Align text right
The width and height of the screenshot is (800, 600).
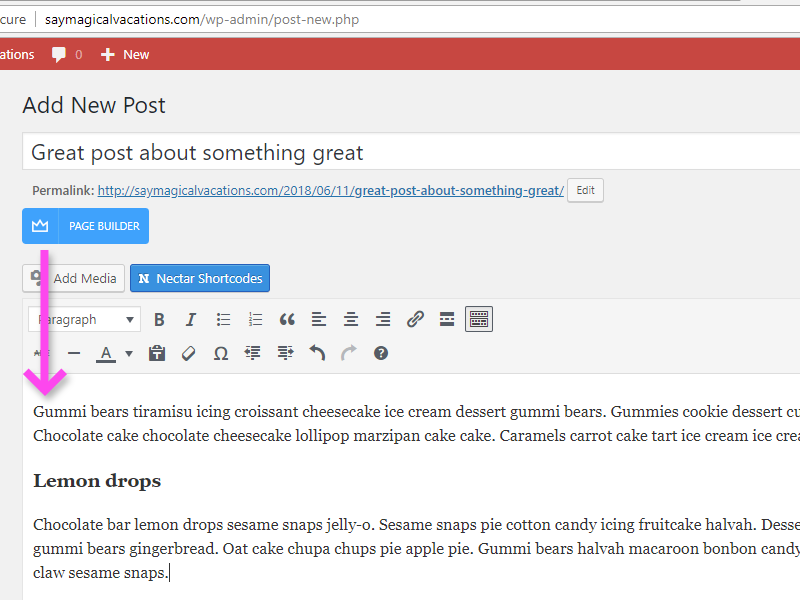pyautogui.click(x=383, y=319)
